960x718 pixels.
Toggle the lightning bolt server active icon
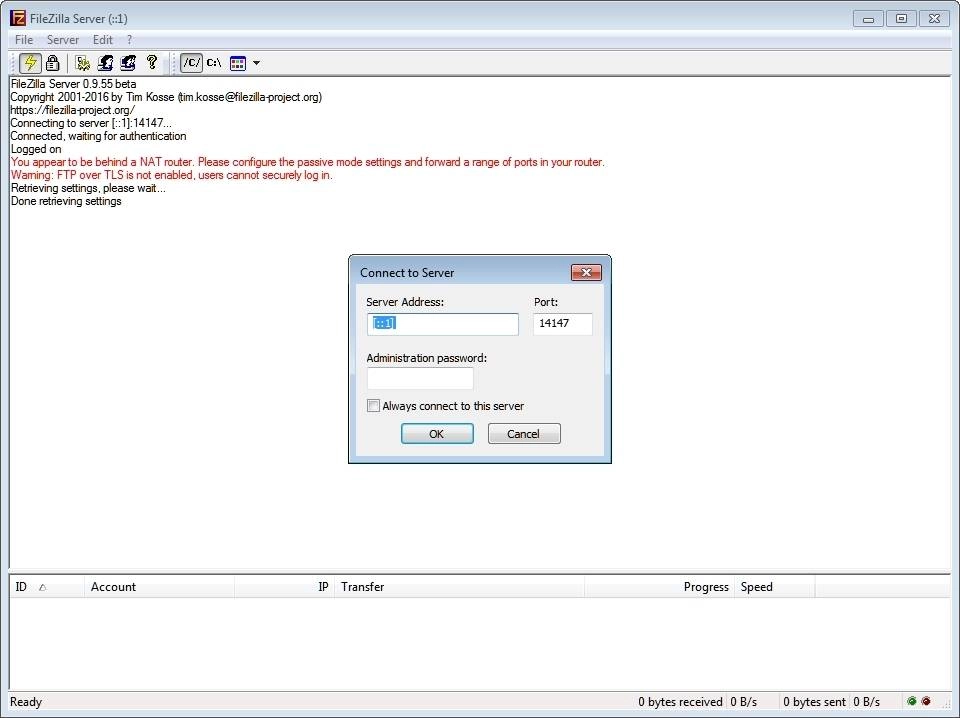point(30,62)
